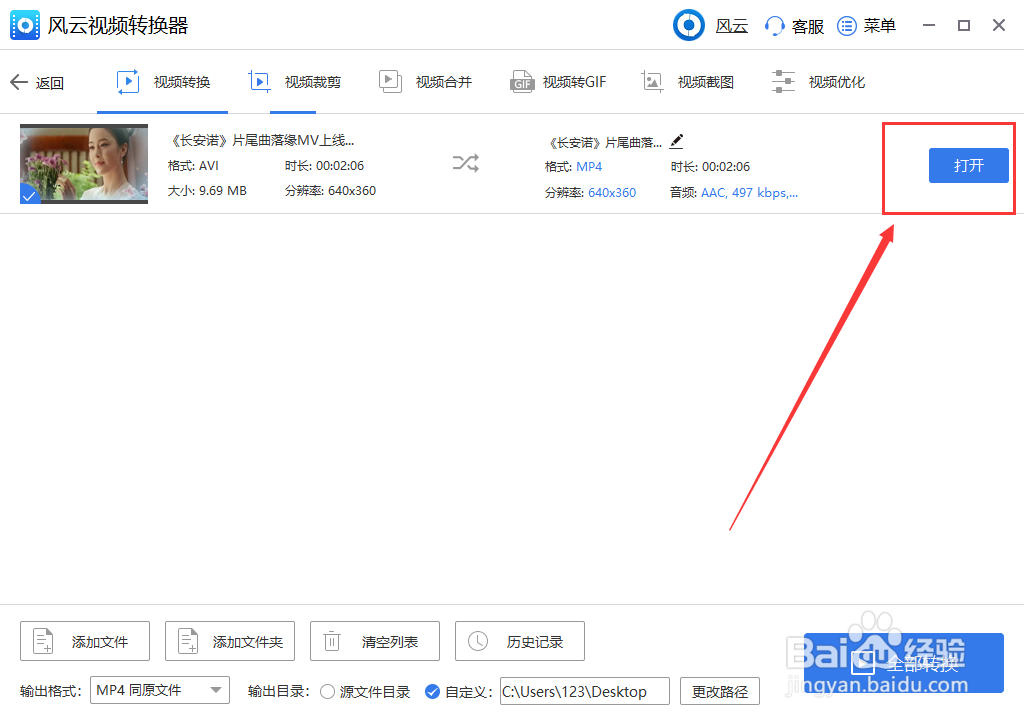Click the 打开 button
1024x720 pixels.
[x=968, y=165]
